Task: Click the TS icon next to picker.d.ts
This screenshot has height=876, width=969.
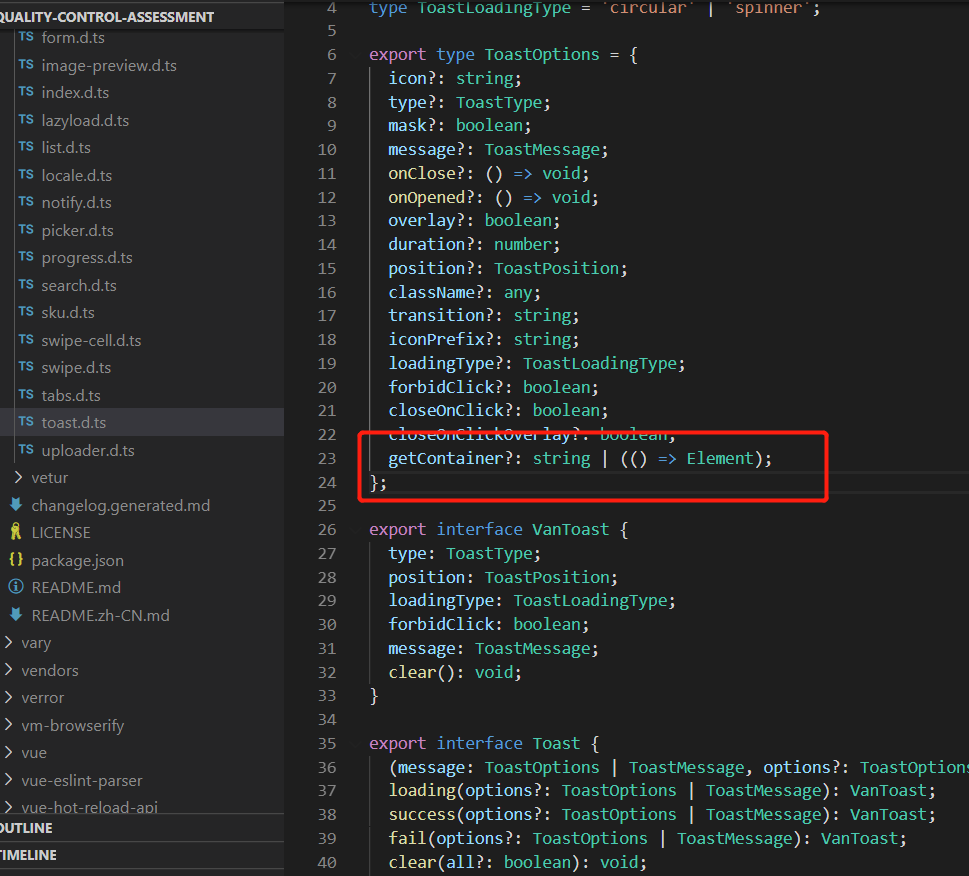Action: 24,229
